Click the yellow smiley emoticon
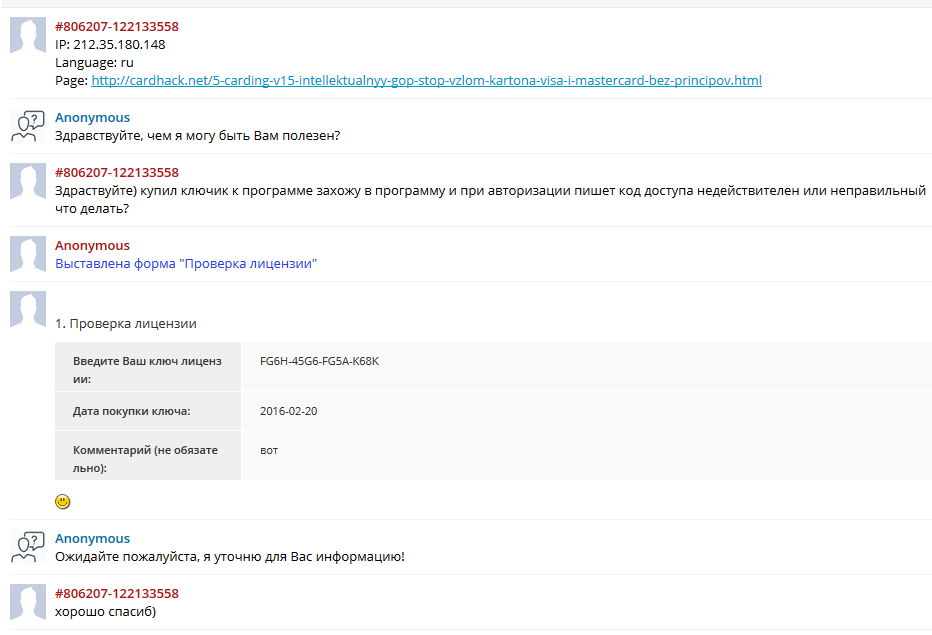This screenshot has width=932, height=635. (x=62, y=502)
